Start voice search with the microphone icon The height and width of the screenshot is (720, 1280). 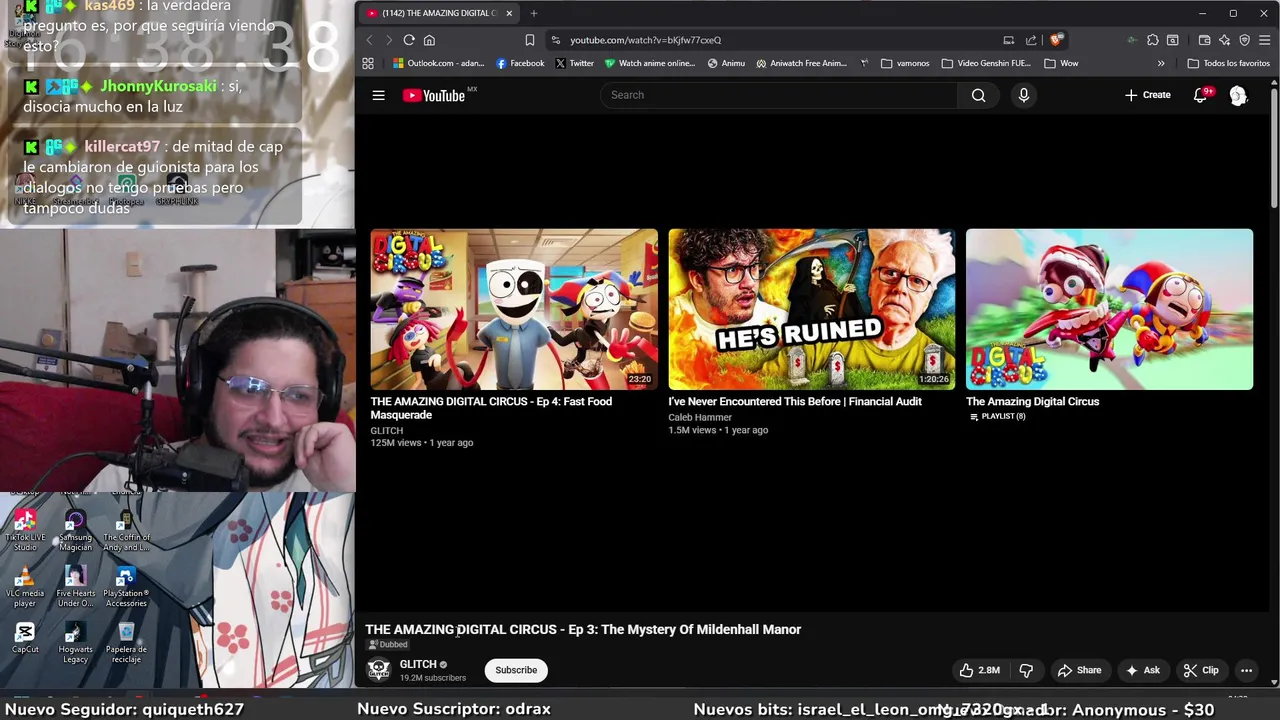[1023, 95]
